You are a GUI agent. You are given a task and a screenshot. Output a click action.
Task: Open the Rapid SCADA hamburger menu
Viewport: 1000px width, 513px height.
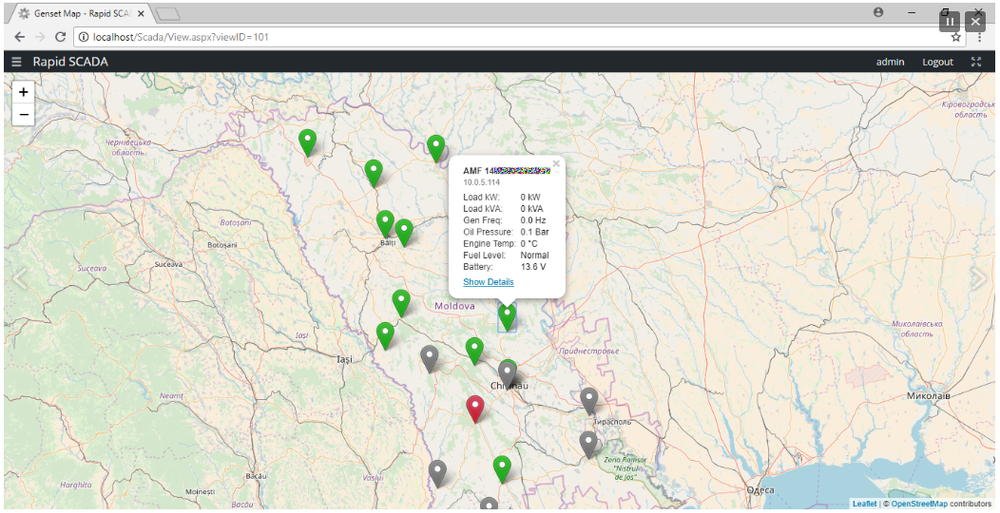click(17, 62)
